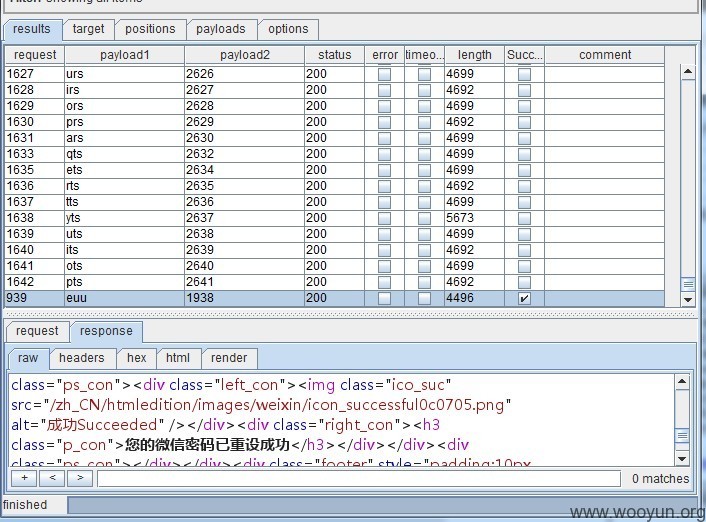Toggle the Succ checkbox for request 1629
The image size is (706, 522).
[524, 106]
